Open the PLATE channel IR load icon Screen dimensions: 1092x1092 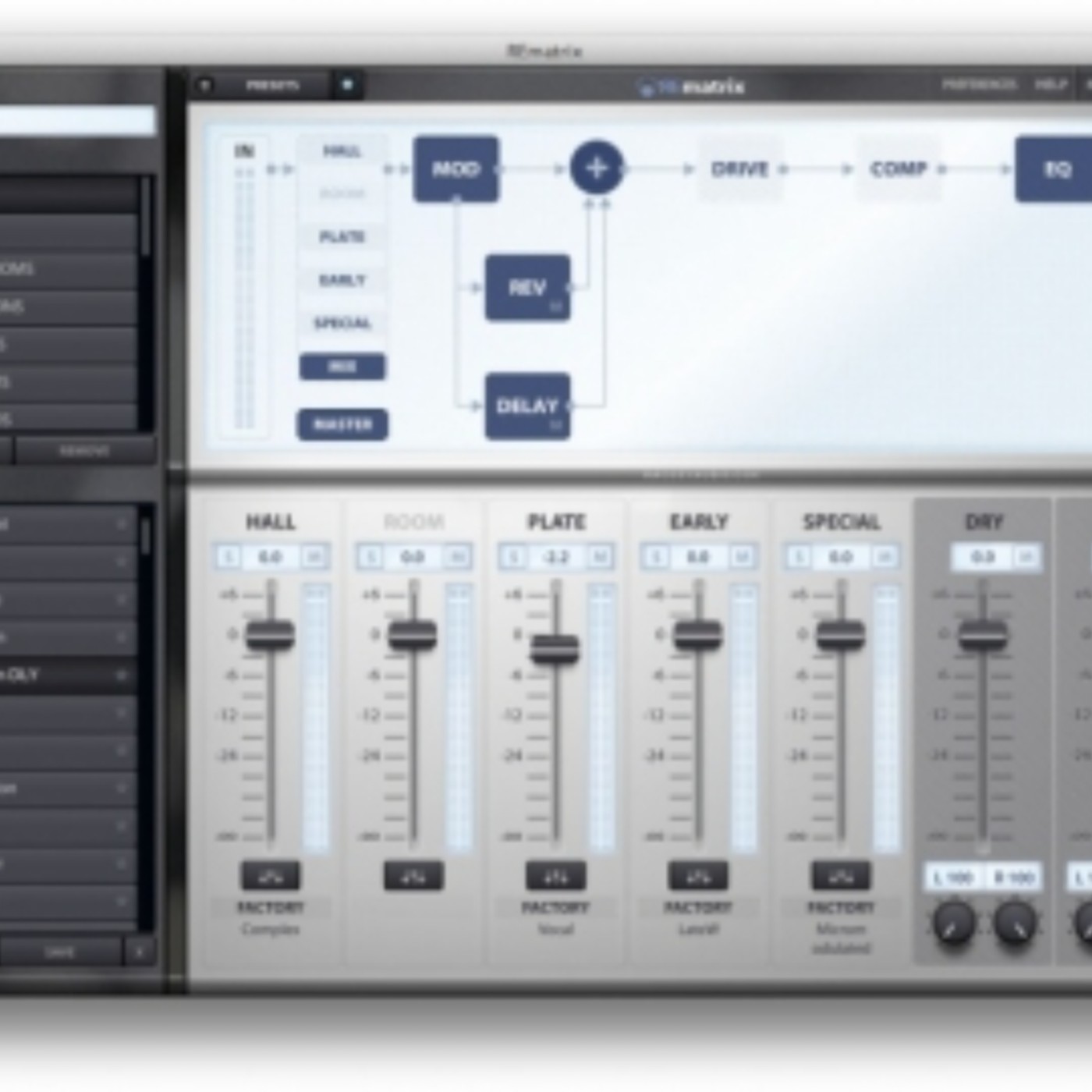(555, 876)
